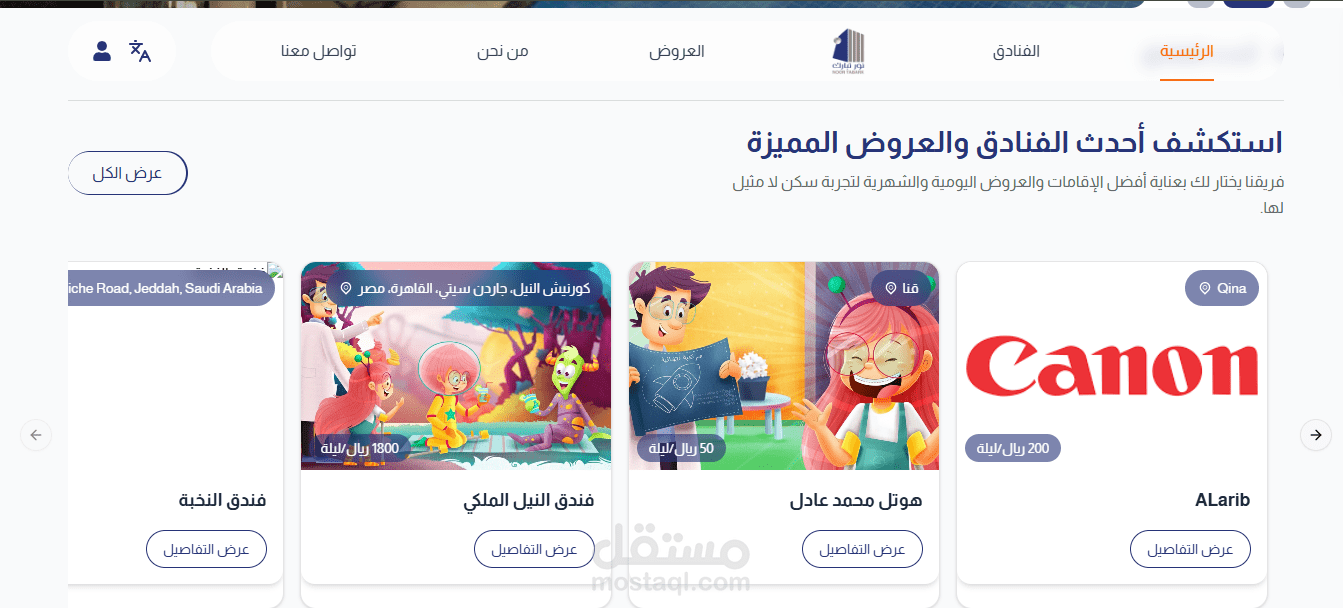Image resolution: width=1343 pixels, height=608 pixels.
Task: Open the Canon logo hotel image
Action: 1112,366
